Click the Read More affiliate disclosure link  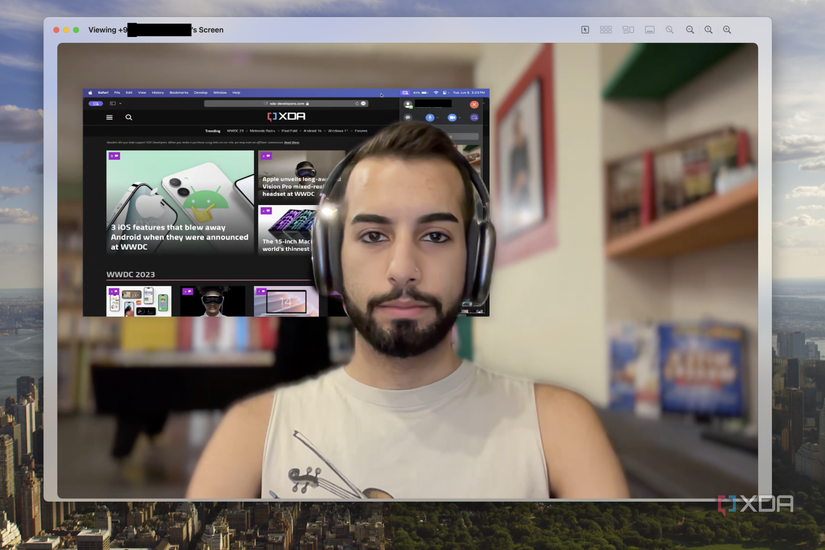pyautogui.click(x=291, y=143)
